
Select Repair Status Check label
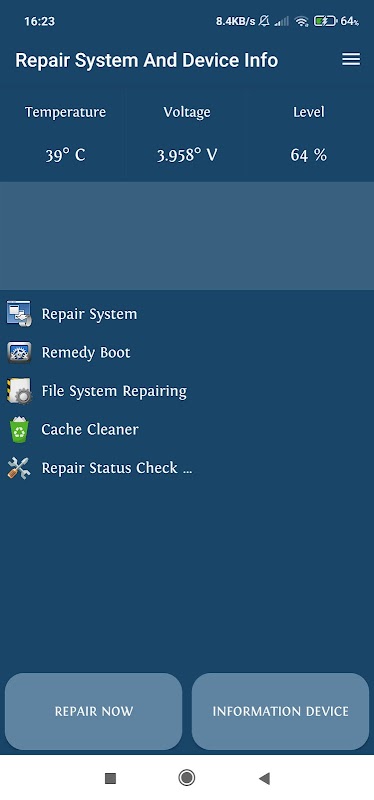117,468
